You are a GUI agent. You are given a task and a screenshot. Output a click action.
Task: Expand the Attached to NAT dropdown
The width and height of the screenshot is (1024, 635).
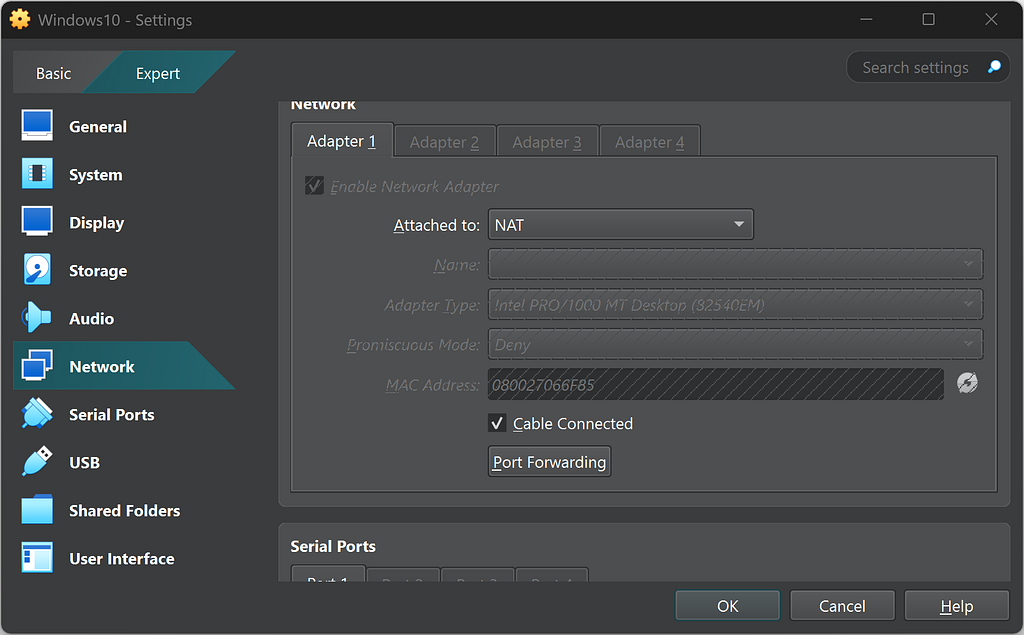tap(620, 225)
